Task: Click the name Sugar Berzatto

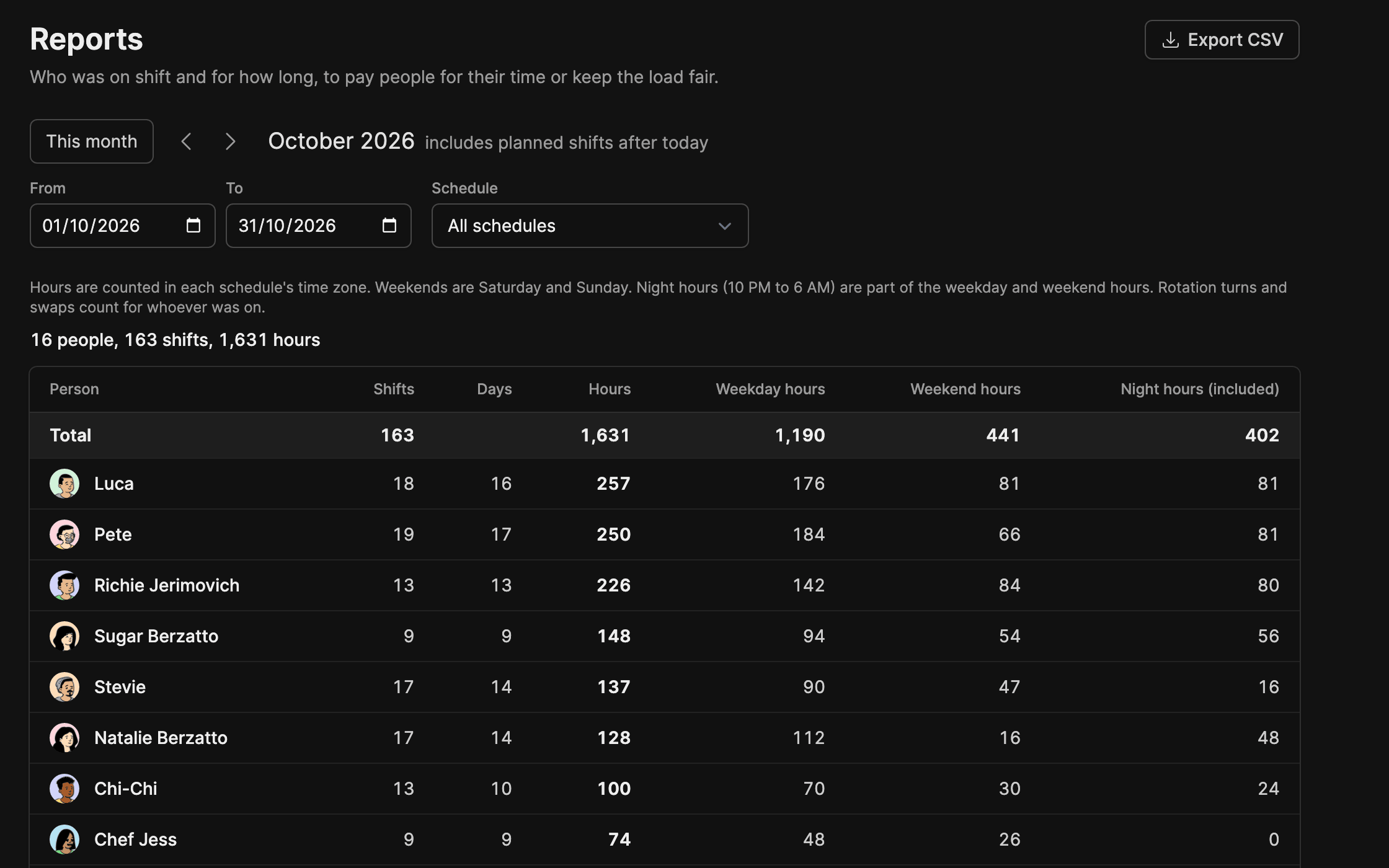Action: click(156, 636)
